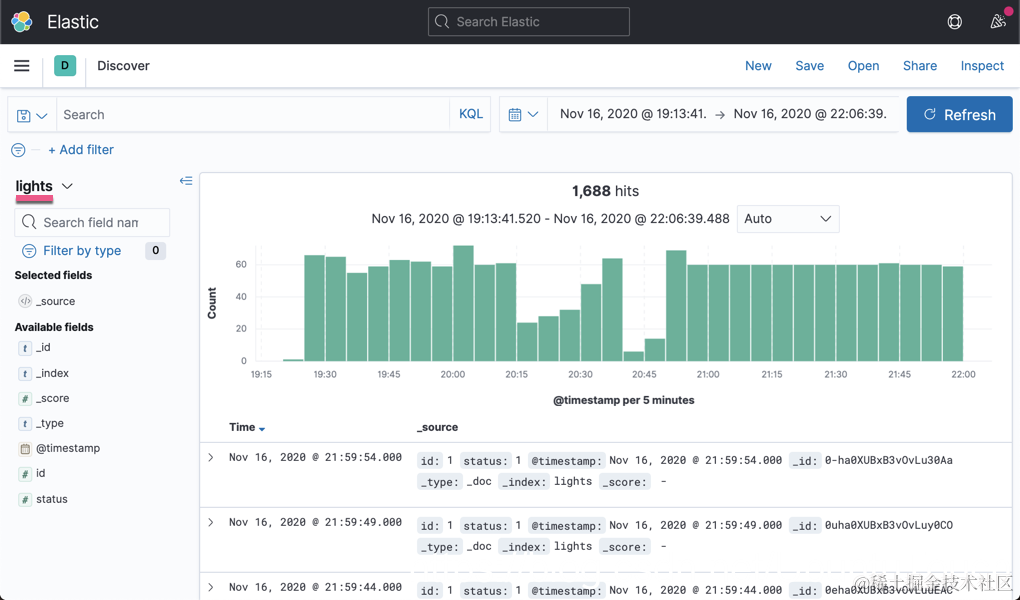Focus the Search Elastic box
The height and width of the screenshot is (600, 1020).
coord(529,21)
